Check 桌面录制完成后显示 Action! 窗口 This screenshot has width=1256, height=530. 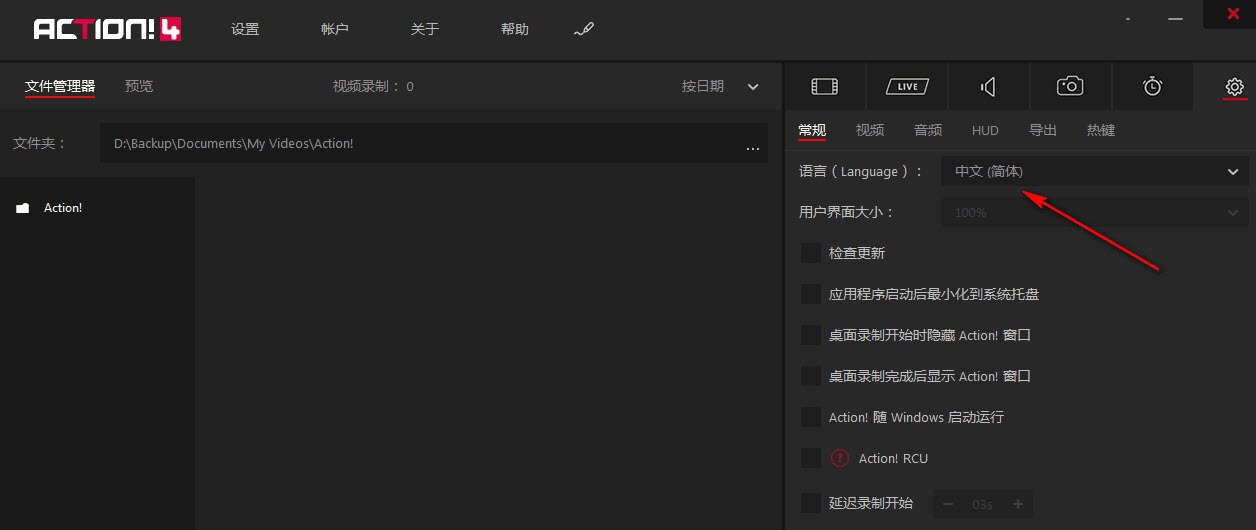point(811,376)
